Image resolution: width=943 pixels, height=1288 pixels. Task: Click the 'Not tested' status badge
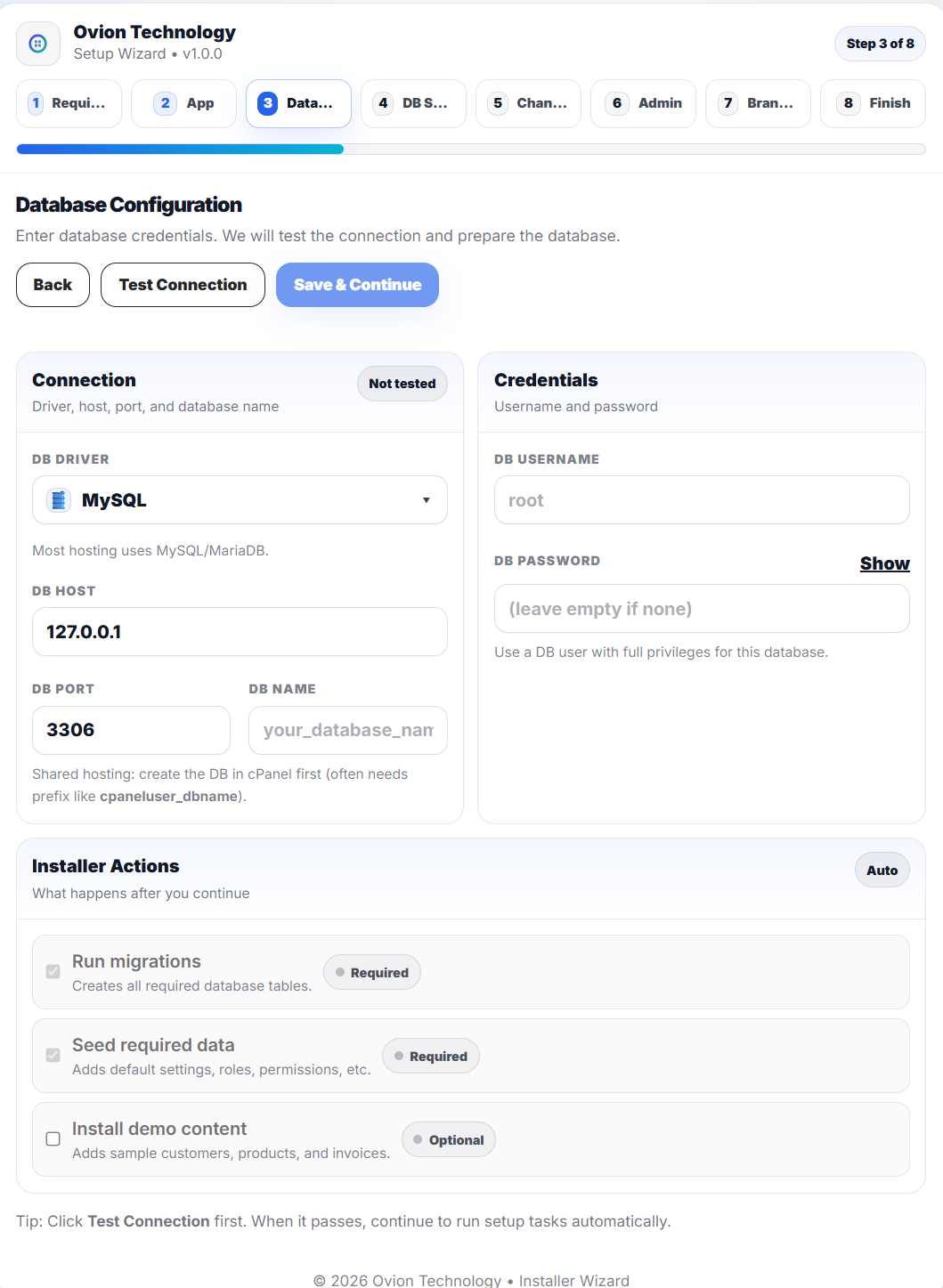402,384
